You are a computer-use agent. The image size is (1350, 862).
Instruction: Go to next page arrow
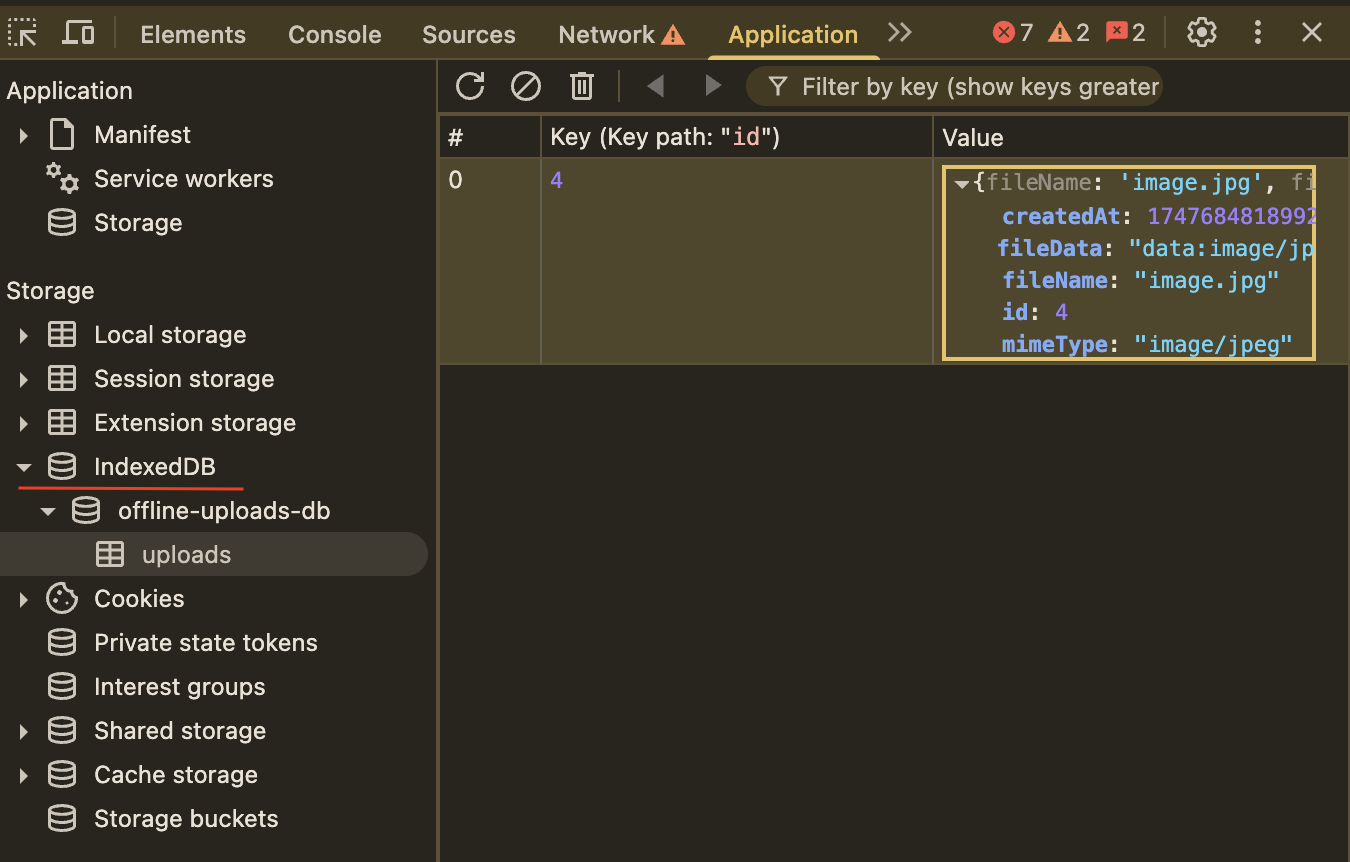(713, 87)
